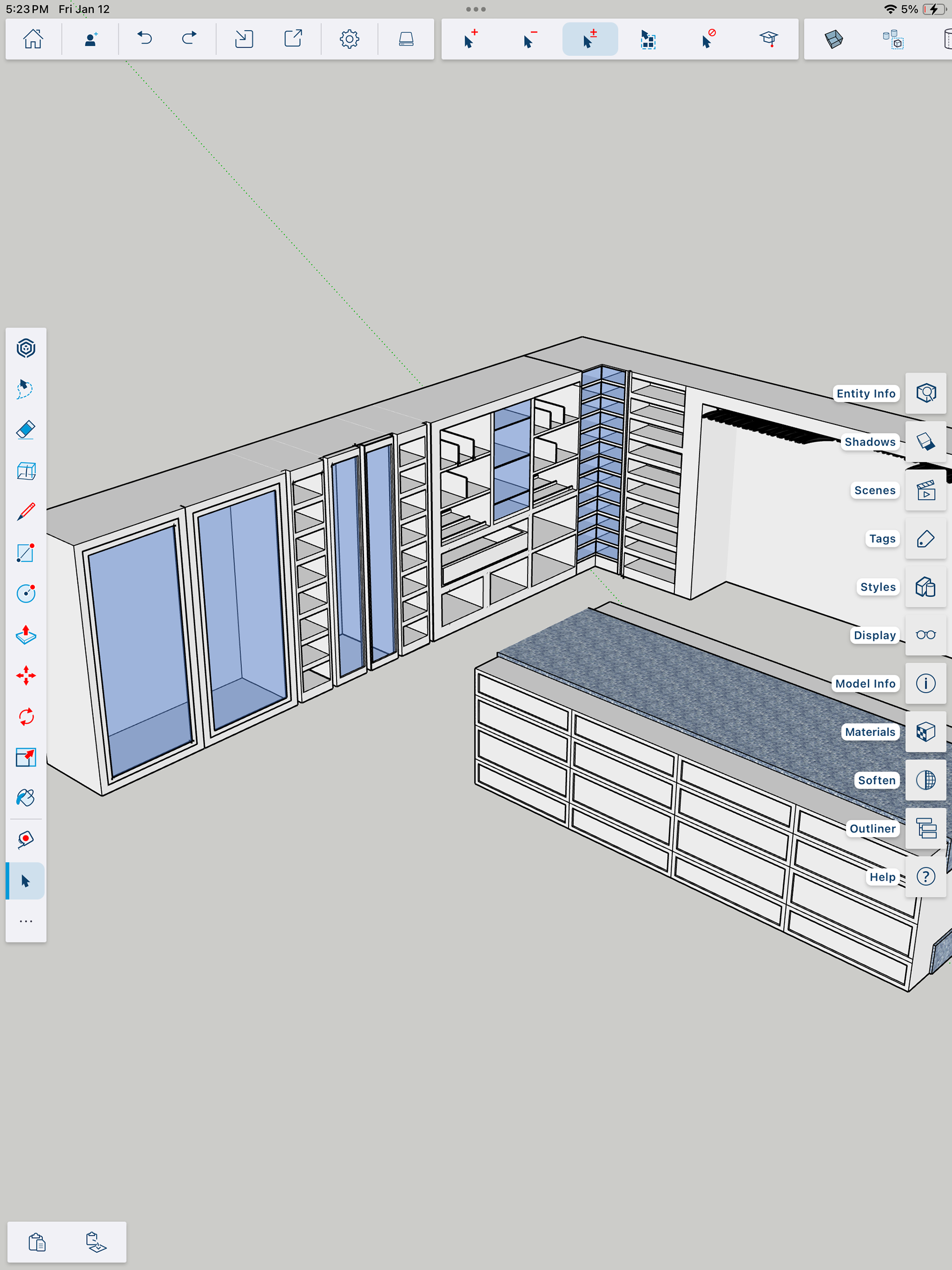Viewport: 952px width, 1270px height.
Task: Activate the Tape Measure tool
Action: (x=26, y=840)
